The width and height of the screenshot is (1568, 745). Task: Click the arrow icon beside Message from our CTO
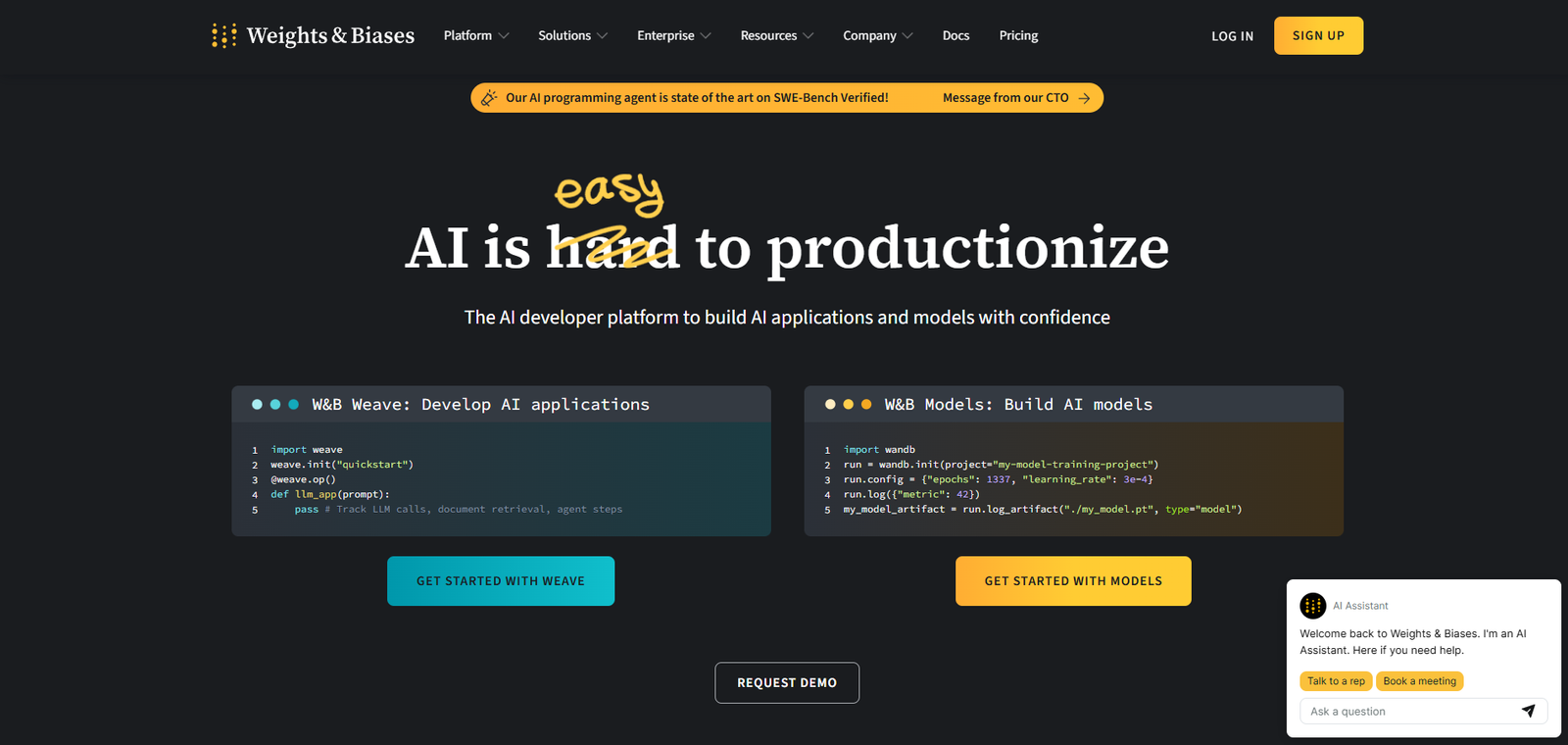pos(1084,98)
